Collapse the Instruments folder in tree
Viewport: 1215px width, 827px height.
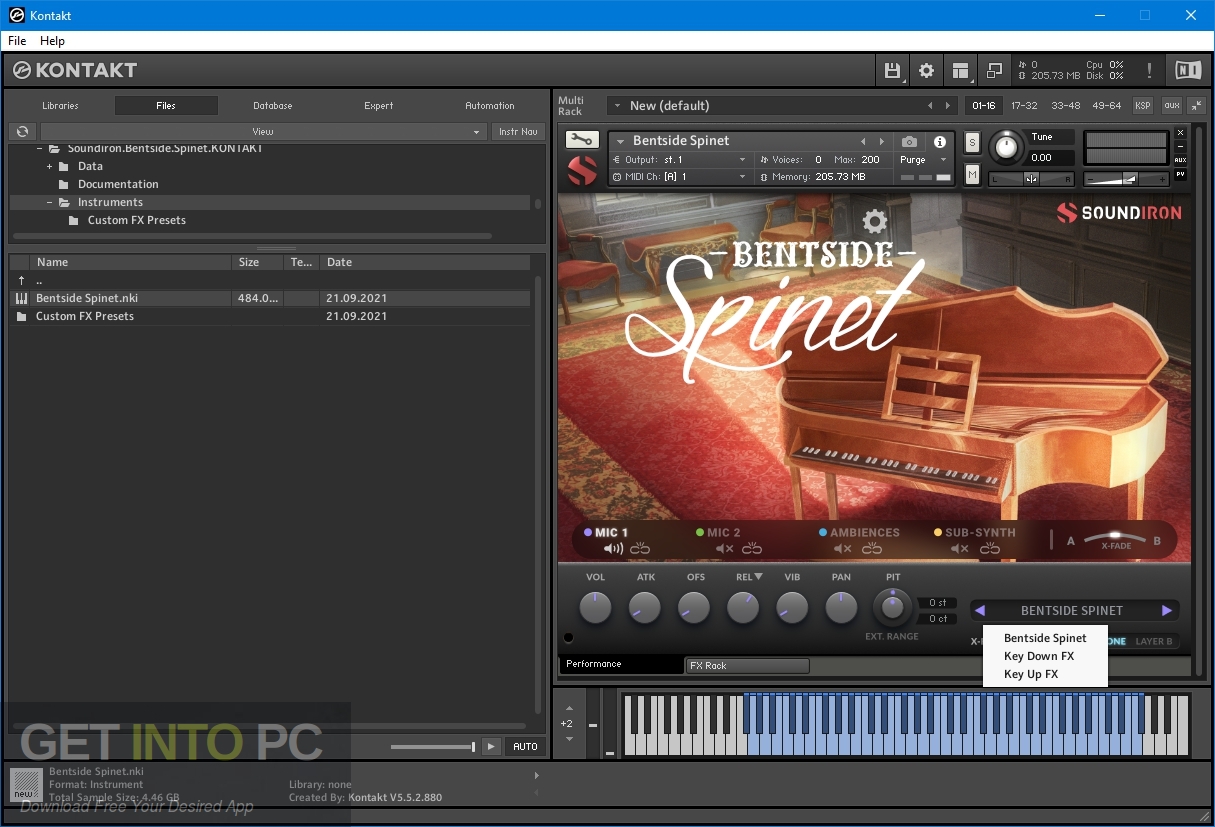tap(49, 202)
